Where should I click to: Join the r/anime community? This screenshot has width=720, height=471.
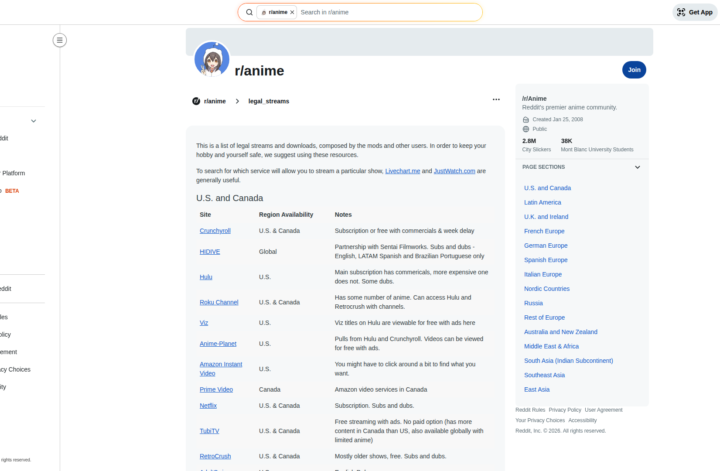point(633,69)
